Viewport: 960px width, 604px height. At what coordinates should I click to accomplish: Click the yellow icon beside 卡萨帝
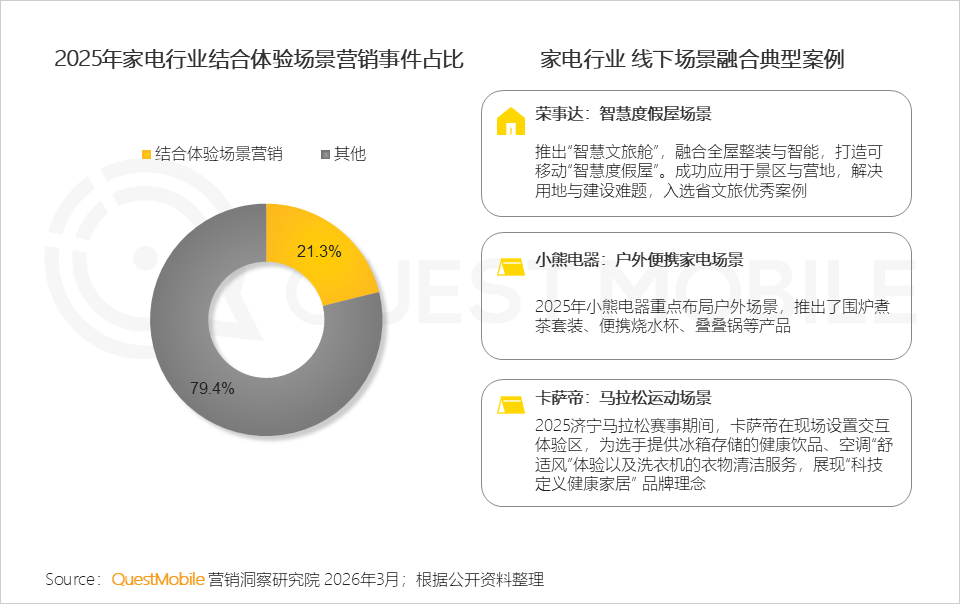pyautogui.click(x=511, y=404)
